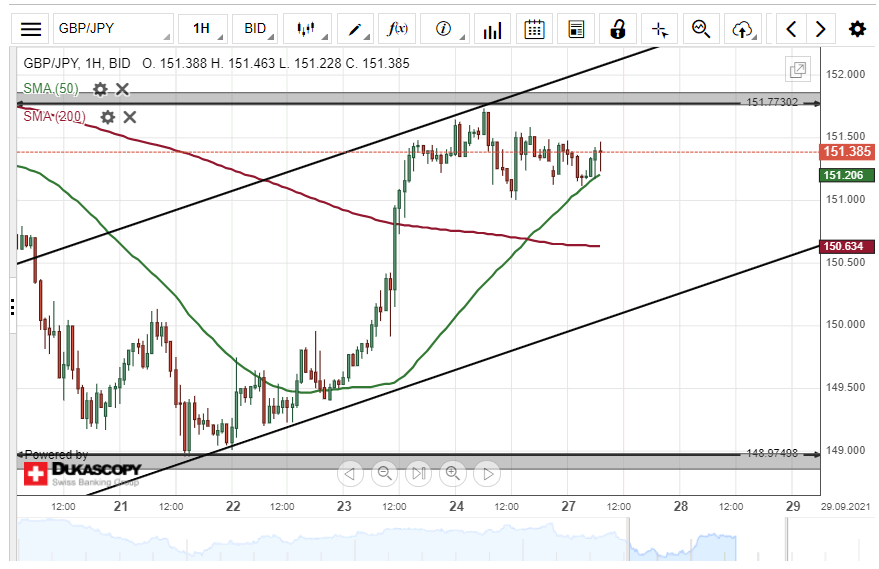Viewport: 879px width, 569px height.
Task: Click the left panel expand handle dots
Action: 12,307
